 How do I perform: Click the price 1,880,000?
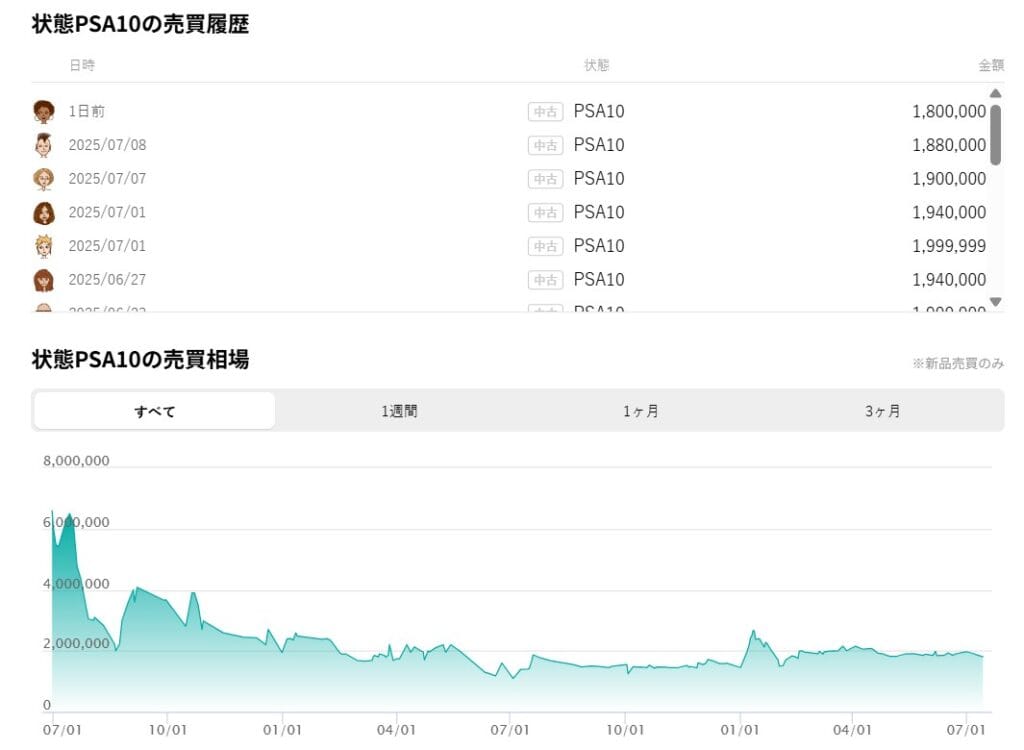(x=949, y=145)
